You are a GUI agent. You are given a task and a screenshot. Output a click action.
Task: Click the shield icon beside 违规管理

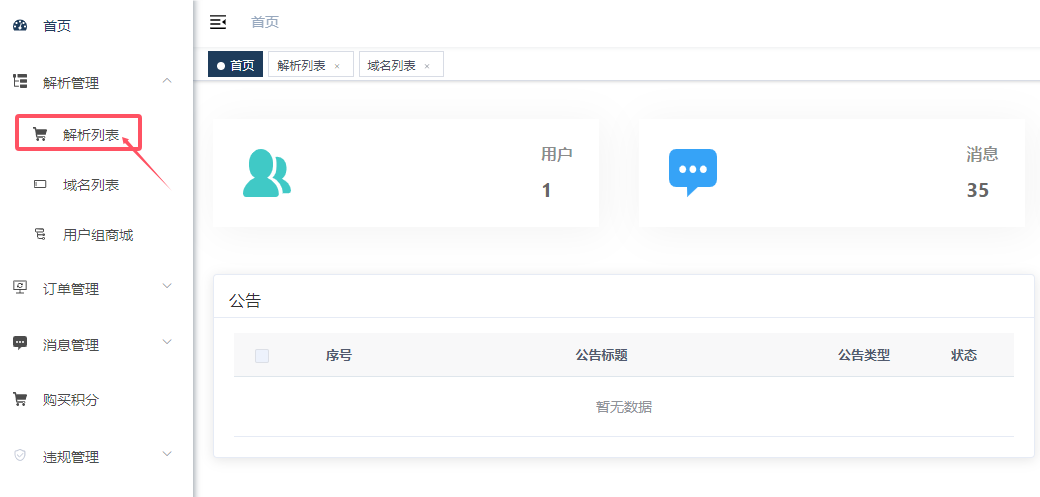pyautogui.click(x=20, y=456)
